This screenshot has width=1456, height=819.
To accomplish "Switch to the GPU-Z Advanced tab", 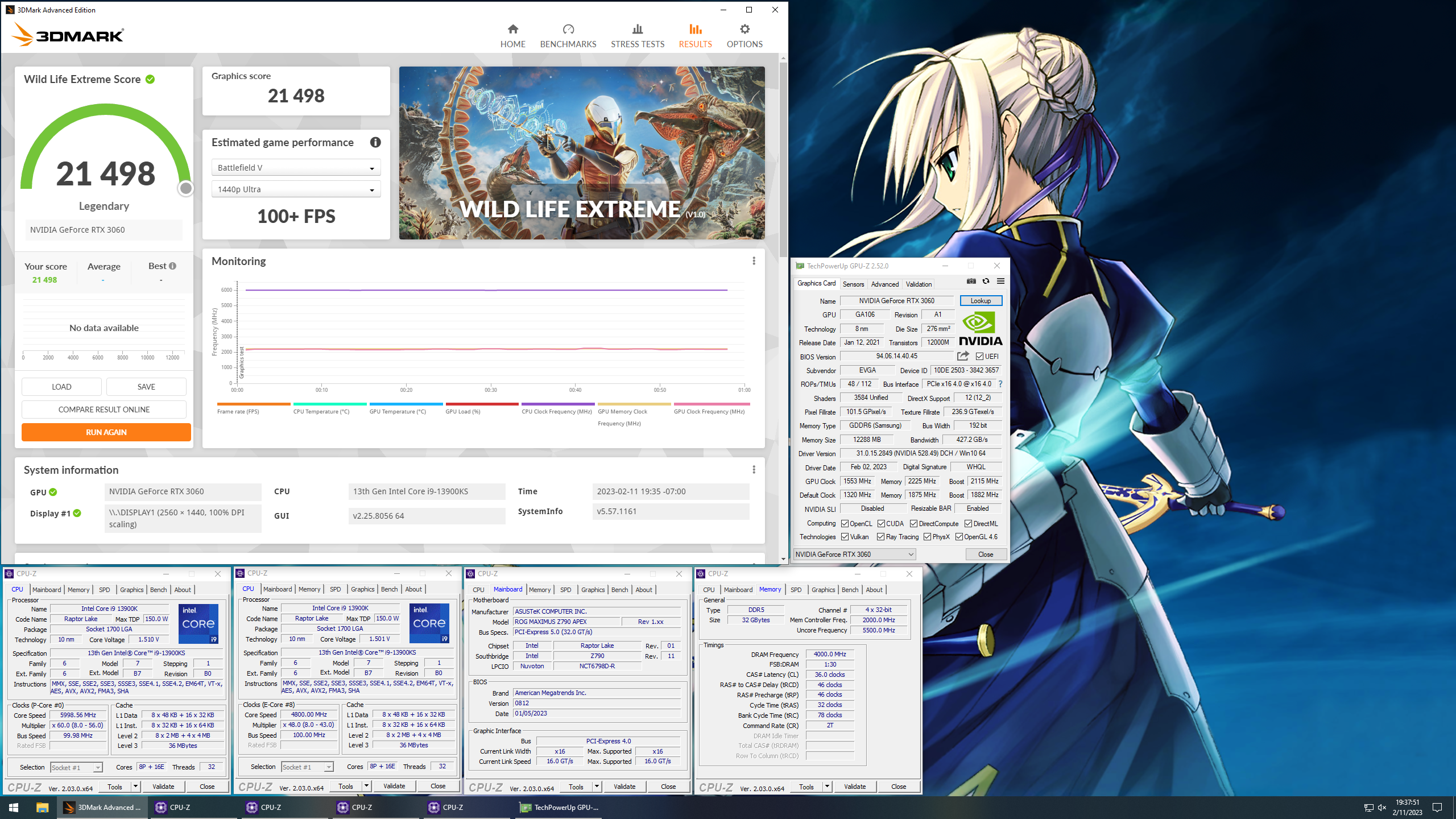I will pos(885,284).
